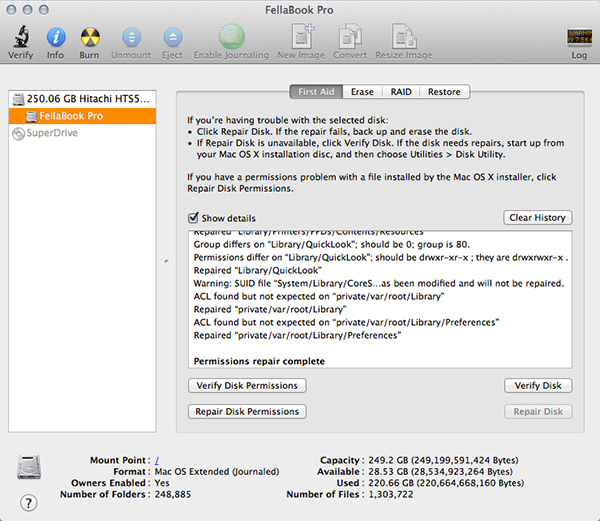Click the Number of Folders 248,885 value
600x521 pixels.
tap(173, 495)
